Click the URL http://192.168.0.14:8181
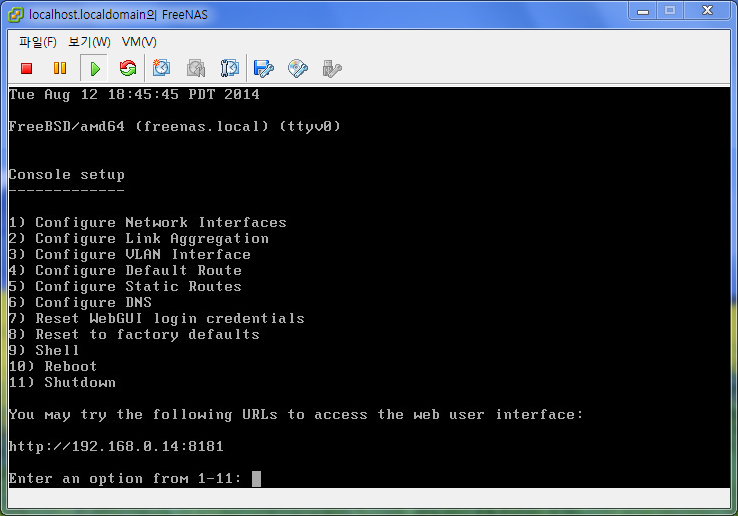The width and height of the screenshot is (738, 516). coord(116,446)
